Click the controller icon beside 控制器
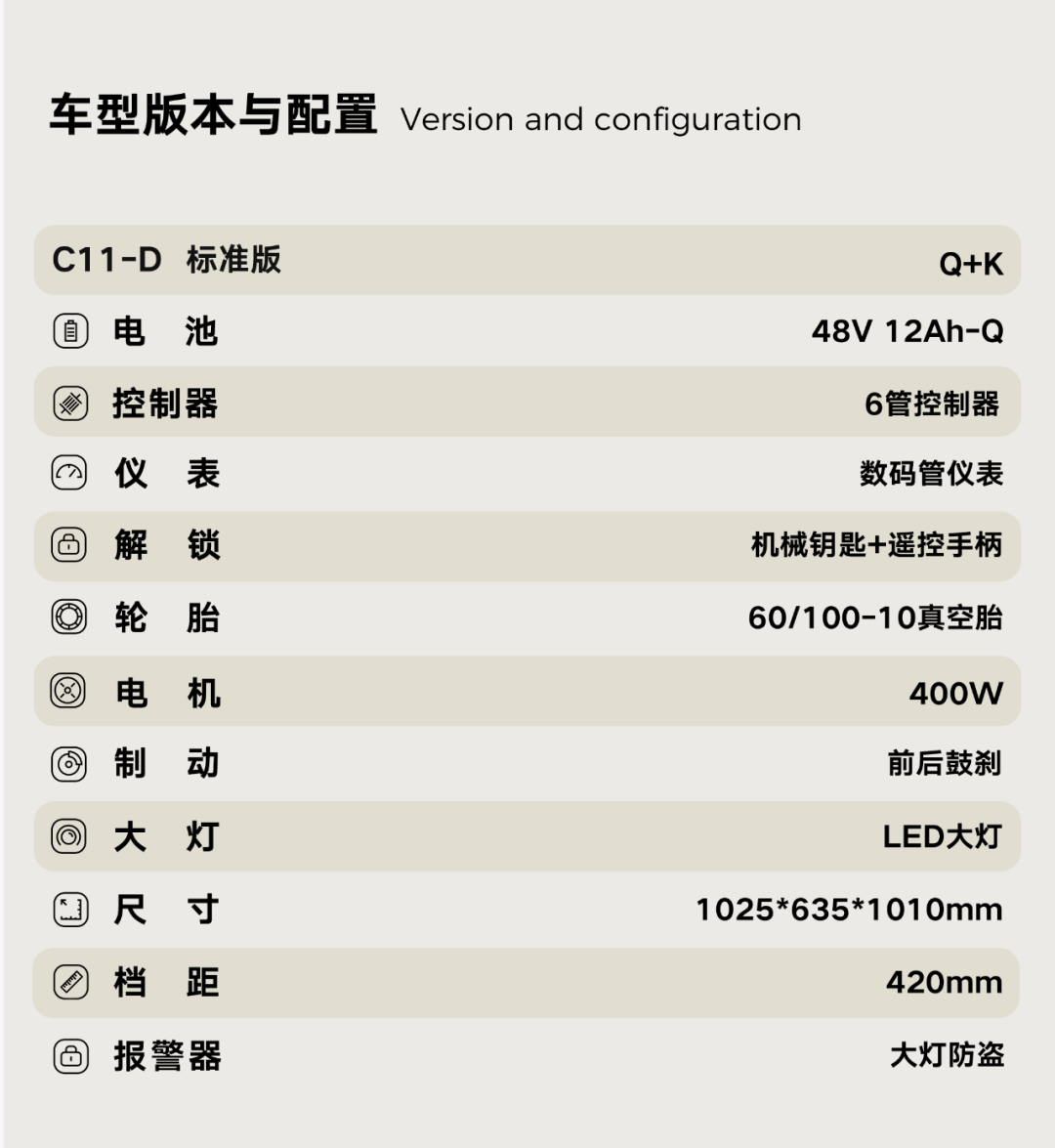This screenshot has height=1148, width=1055. (69, 404)
